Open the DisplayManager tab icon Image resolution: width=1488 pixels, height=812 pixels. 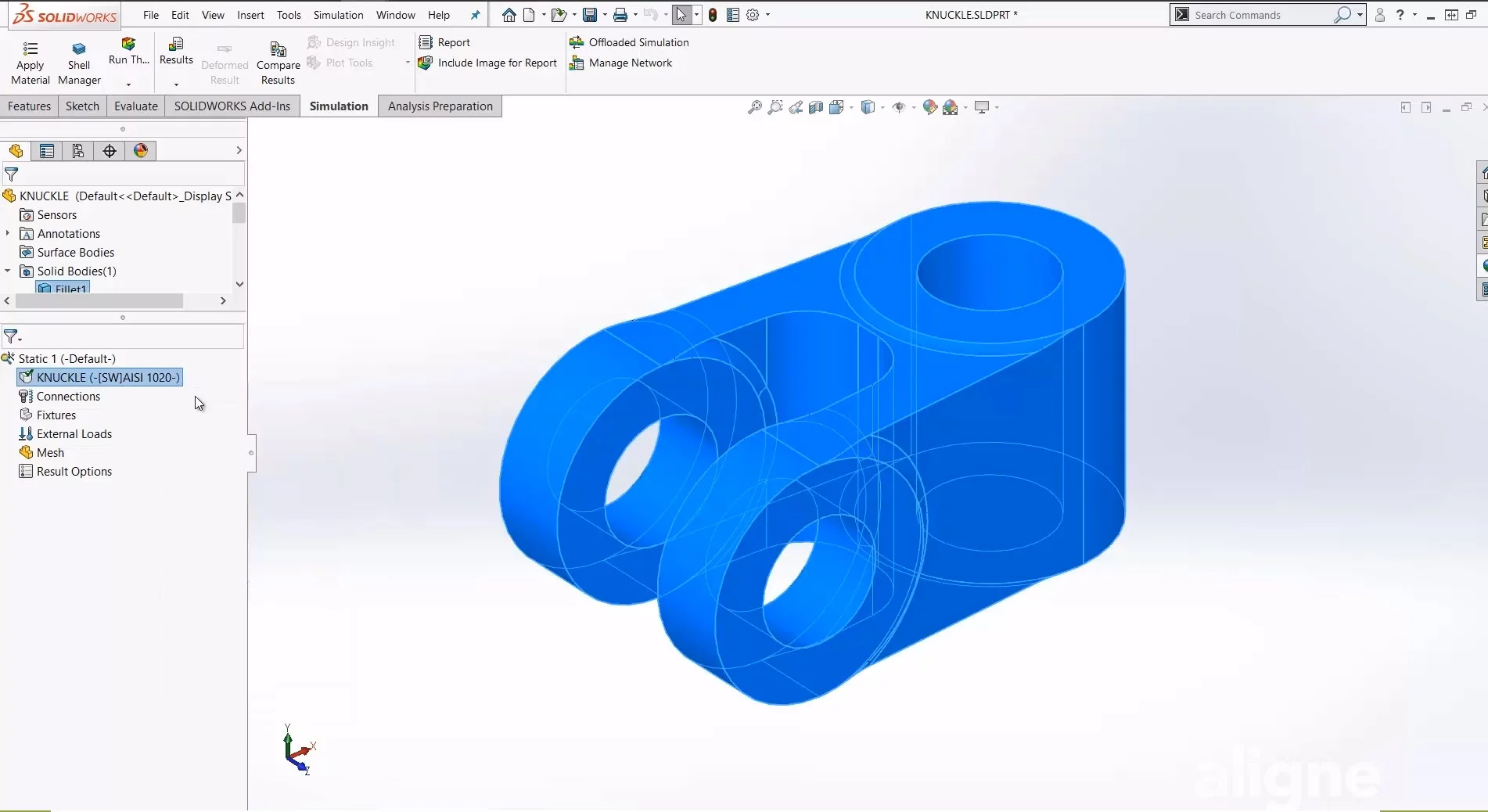pos(141,151)
